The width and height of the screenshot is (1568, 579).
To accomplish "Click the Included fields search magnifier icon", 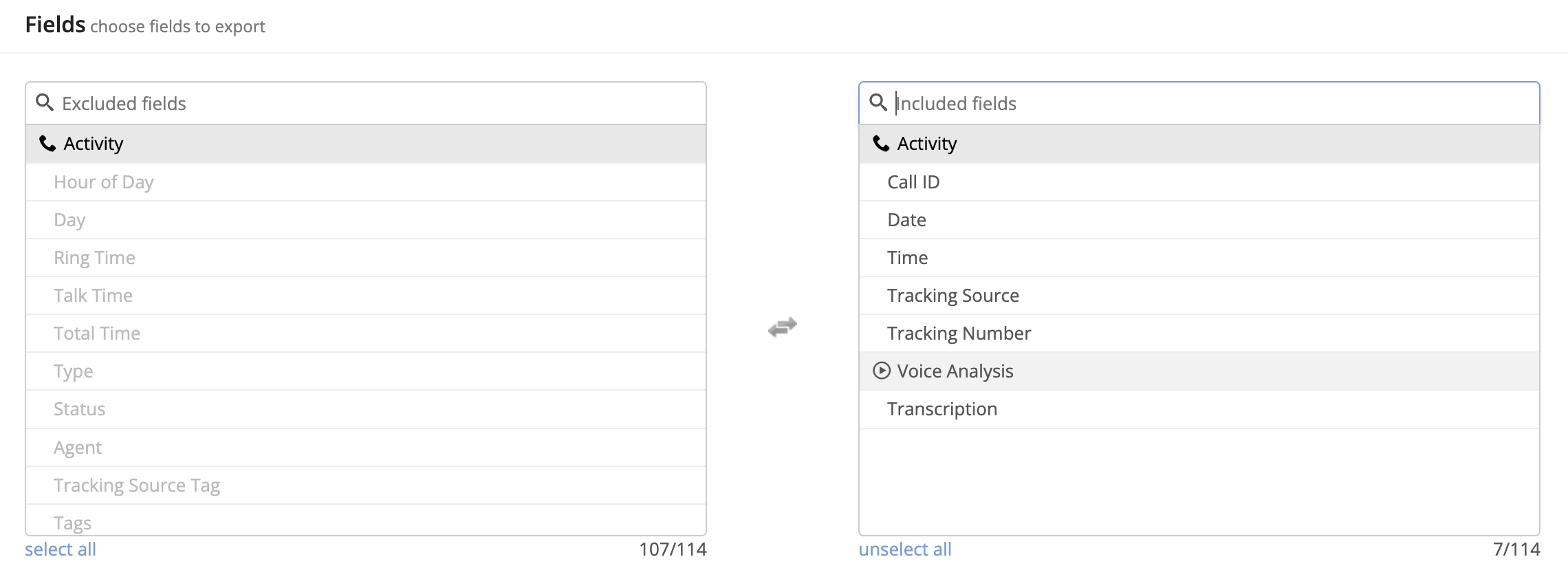I will pos(878,103).
